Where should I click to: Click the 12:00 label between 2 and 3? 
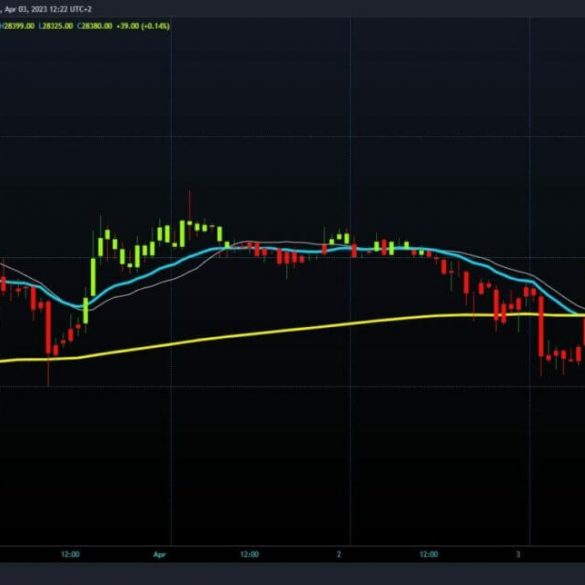tap(429, 554)
